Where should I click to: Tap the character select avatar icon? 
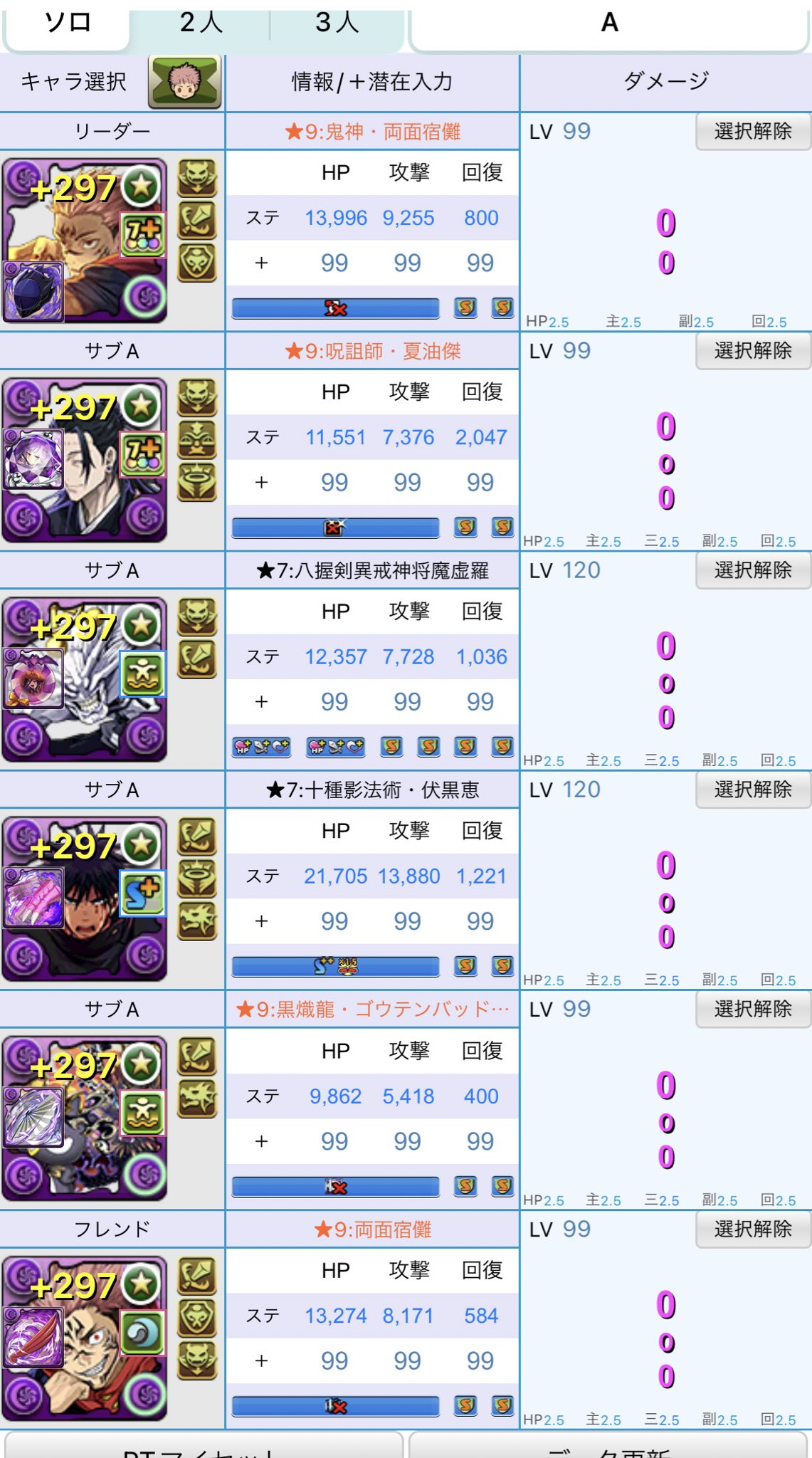tap(184, 82)
